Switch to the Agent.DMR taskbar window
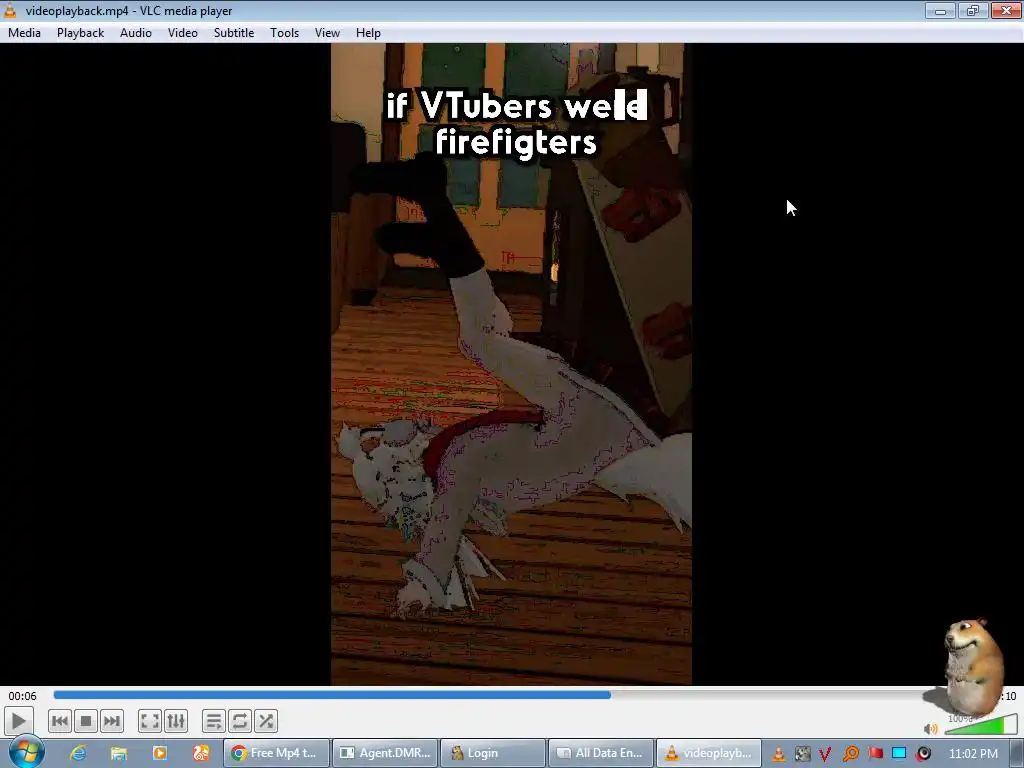This screenshot has height=768, width=1024. click(385, 753)
